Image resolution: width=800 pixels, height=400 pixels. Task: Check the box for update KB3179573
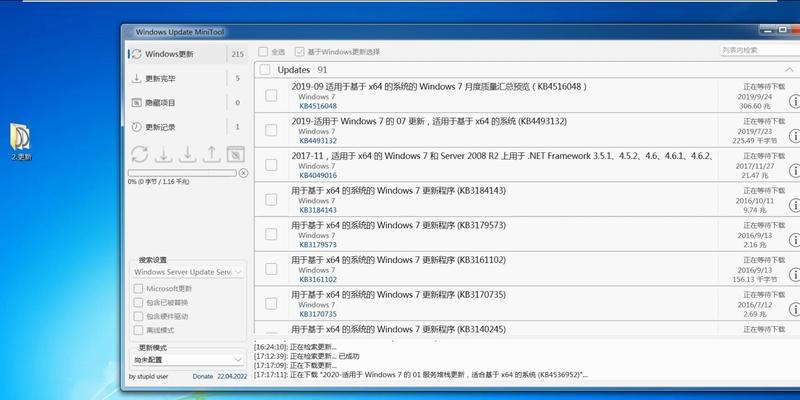coord(271,234)
